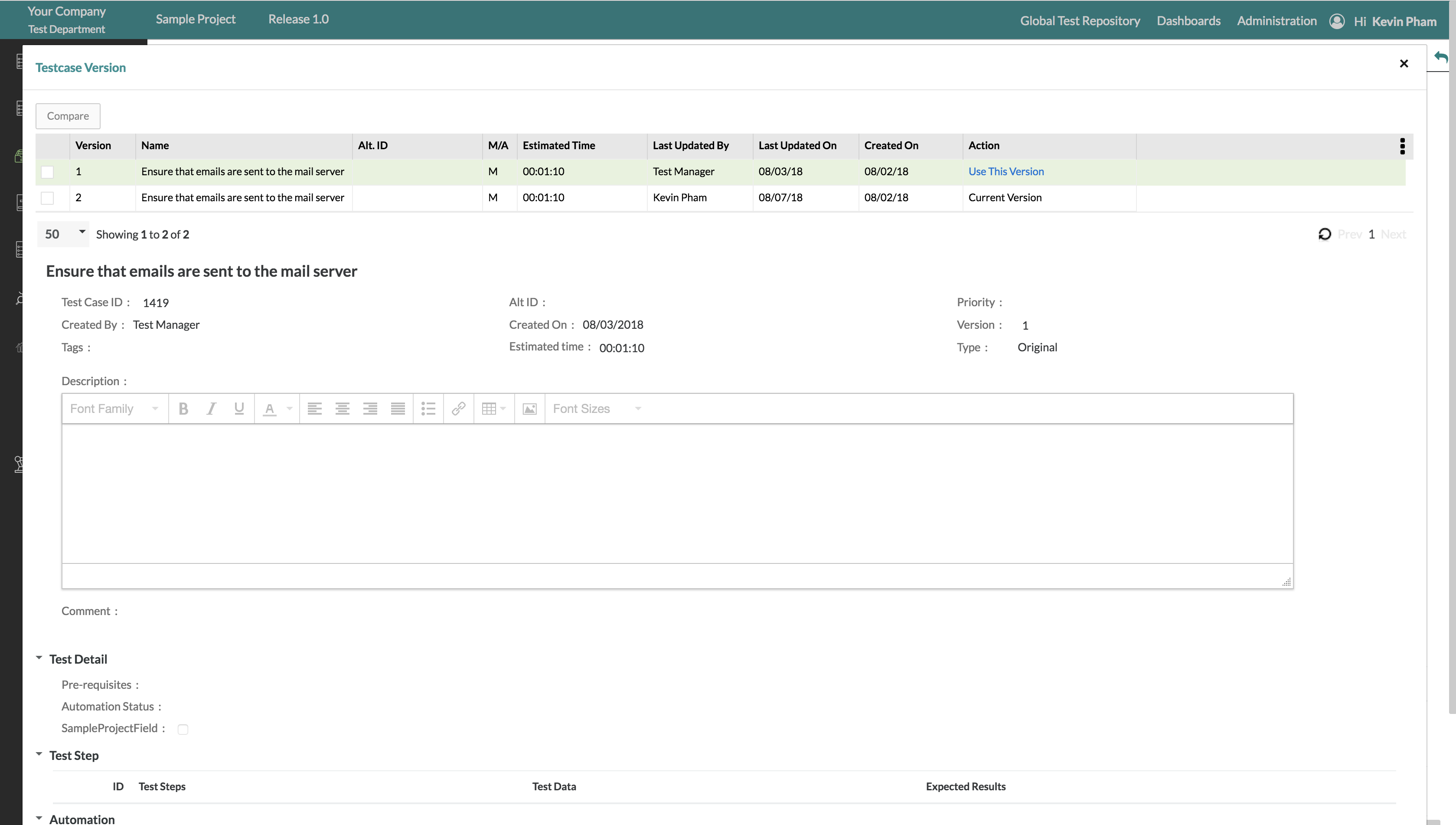Viewport: 1456px width, 825px height.
Task: Click the Compare button
Action: [68, 115]
